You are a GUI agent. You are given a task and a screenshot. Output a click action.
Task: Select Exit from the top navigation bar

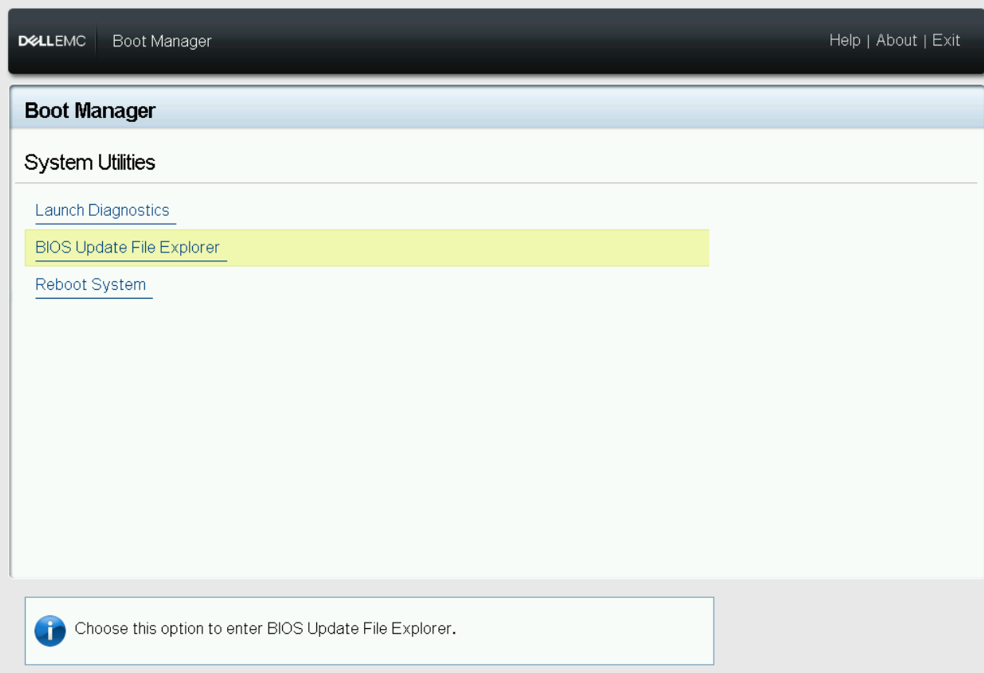[x=945, y=40]
